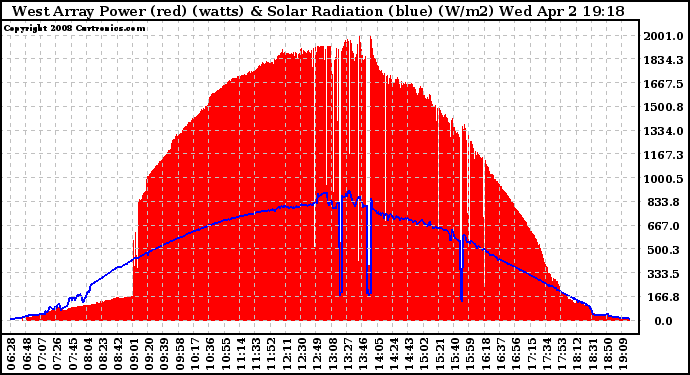Click the 12:49 time label
The image size is (690, 375).
316,354
